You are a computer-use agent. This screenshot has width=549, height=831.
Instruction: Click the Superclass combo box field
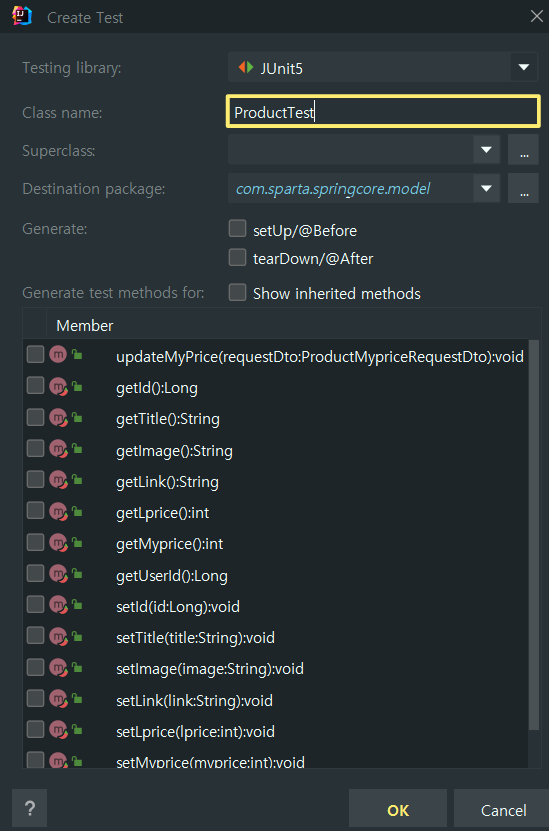(x=364, y=150)
